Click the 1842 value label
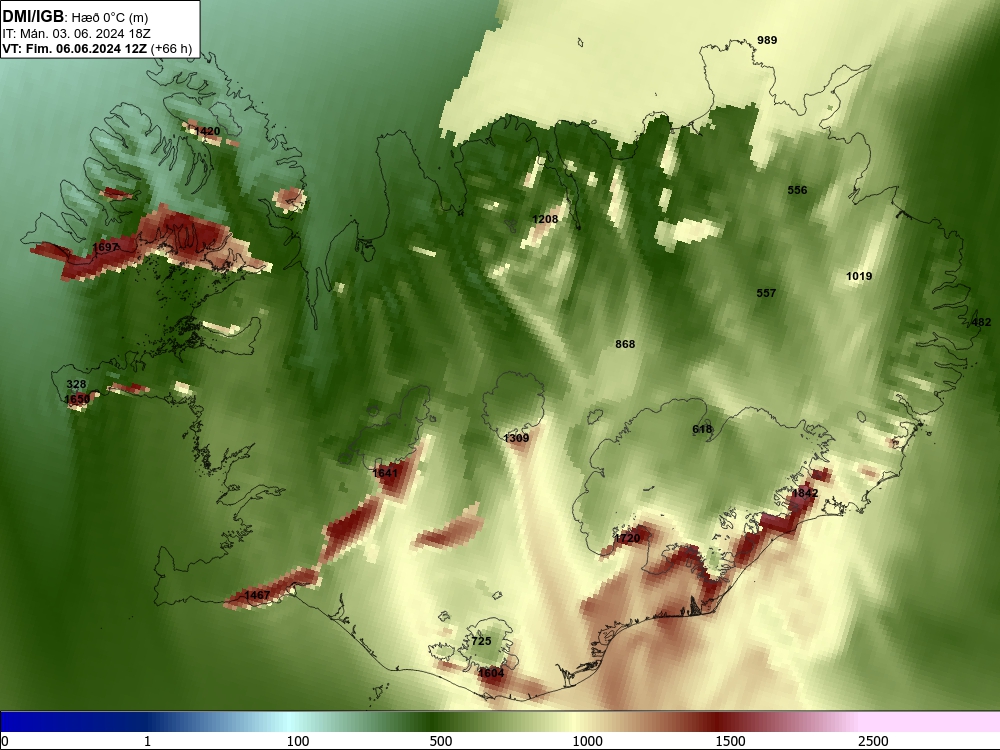The width and height of the screenshot is (1000, 750). tap(805, 493)
